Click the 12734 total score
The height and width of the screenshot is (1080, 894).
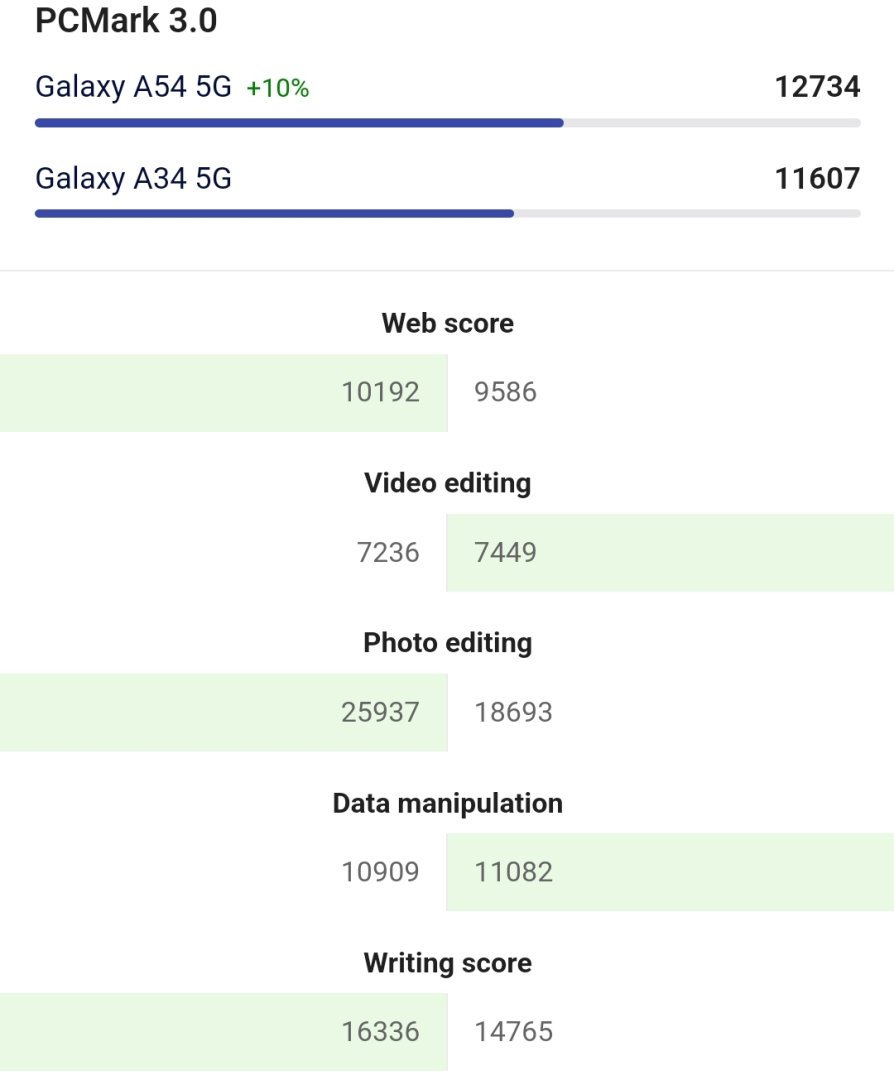click(818, 87)
